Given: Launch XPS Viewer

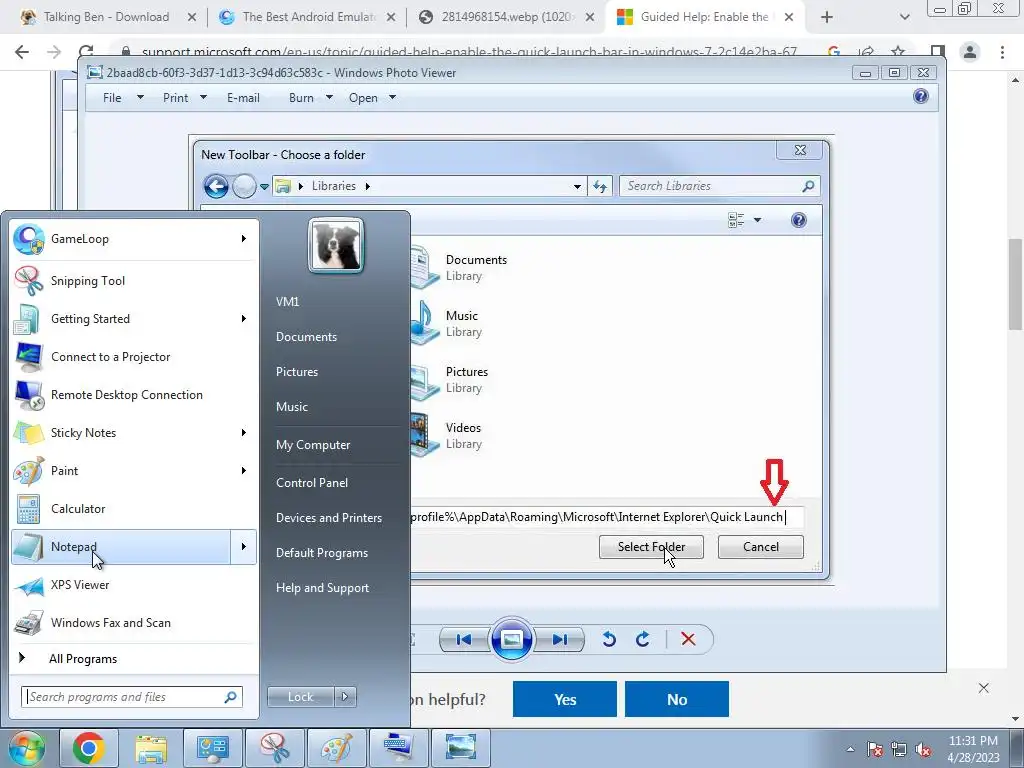Looking at the screenshot, I should click(135, 584).
